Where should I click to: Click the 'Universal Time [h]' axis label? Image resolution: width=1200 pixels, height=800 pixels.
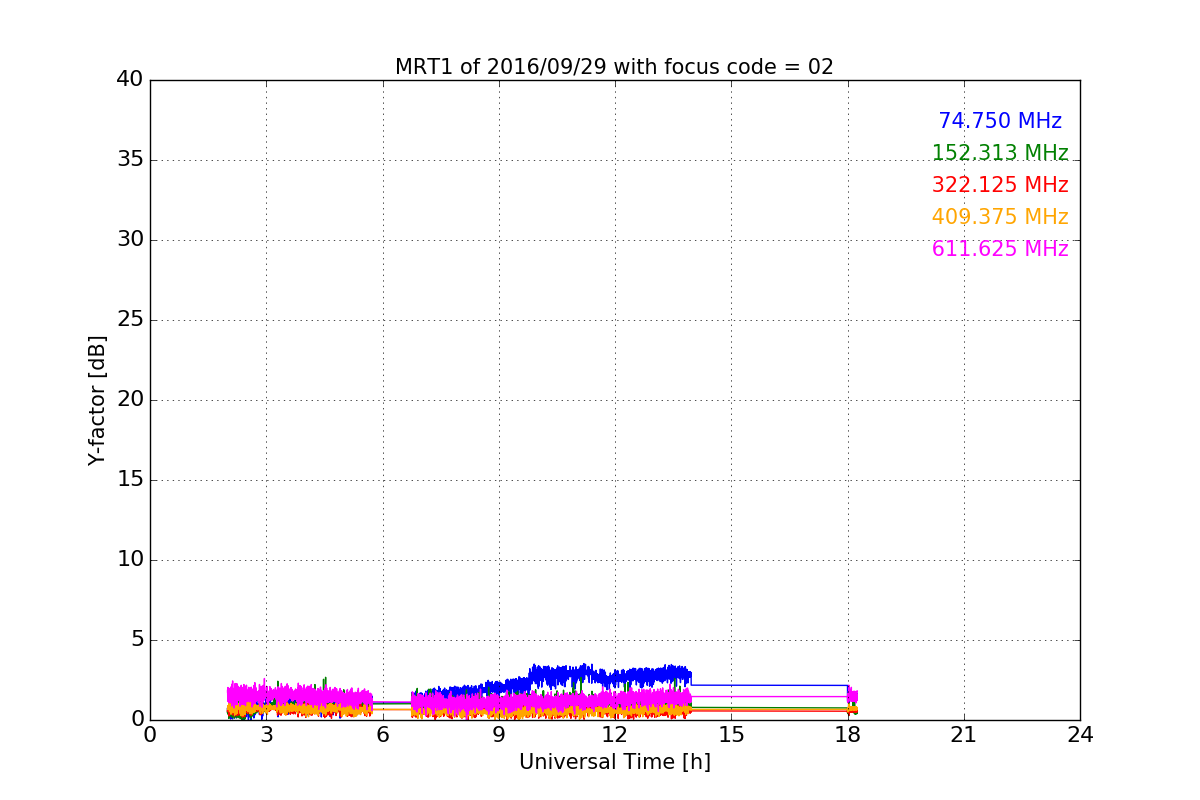(615, 762)
